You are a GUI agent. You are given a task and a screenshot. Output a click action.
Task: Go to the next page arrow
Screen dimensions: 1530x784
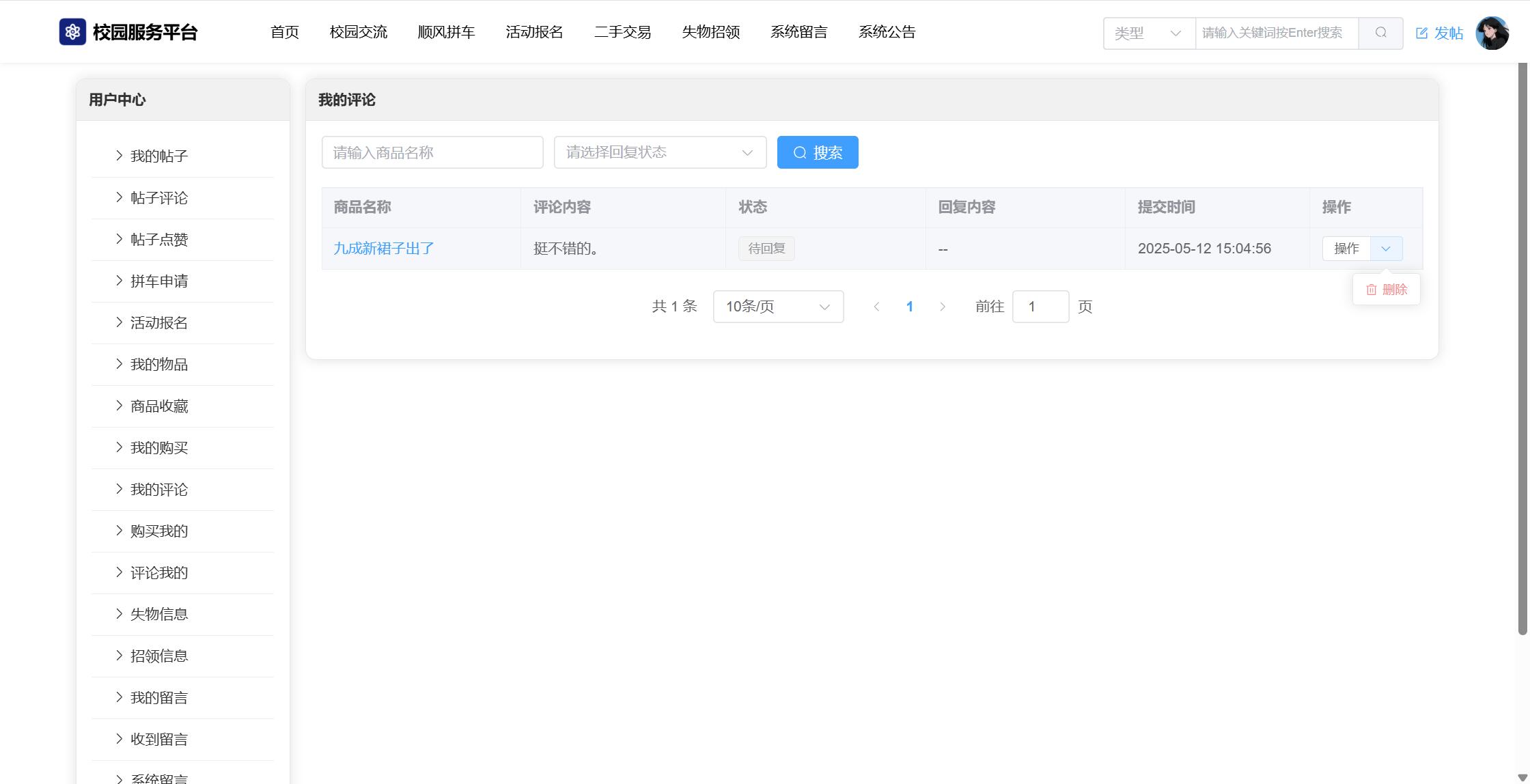(x=943, y=307)
